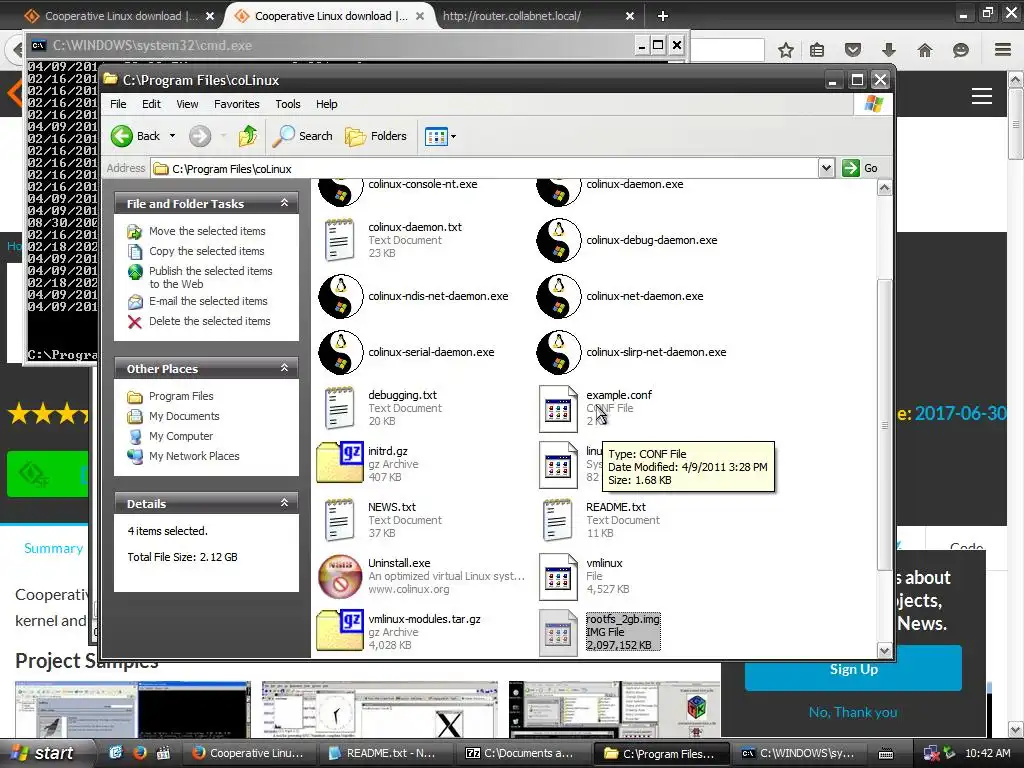The image size is (1024, 768).
Task: Open the Favorites menu
Action: [236, 104]
